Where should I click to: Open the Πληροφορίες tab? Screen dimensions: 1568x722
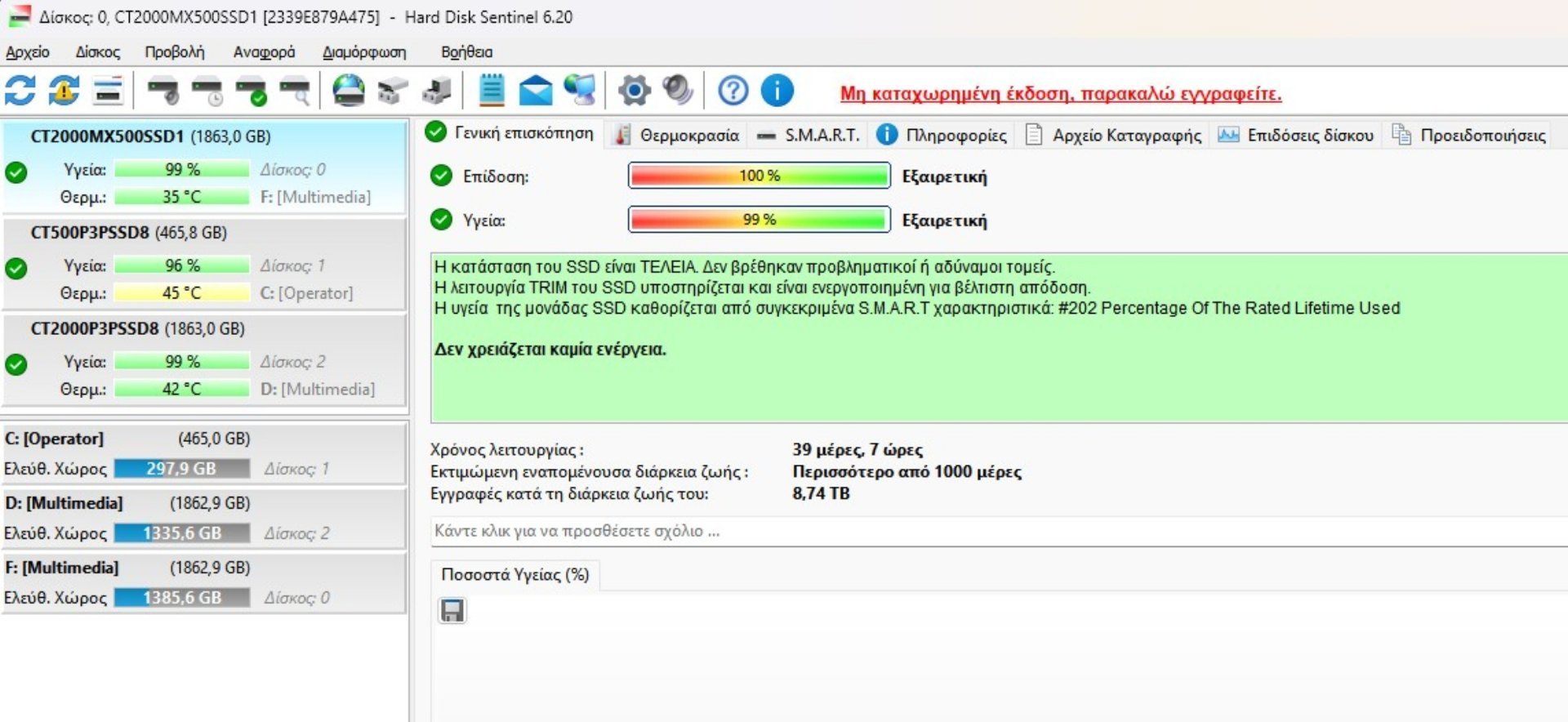942,136
